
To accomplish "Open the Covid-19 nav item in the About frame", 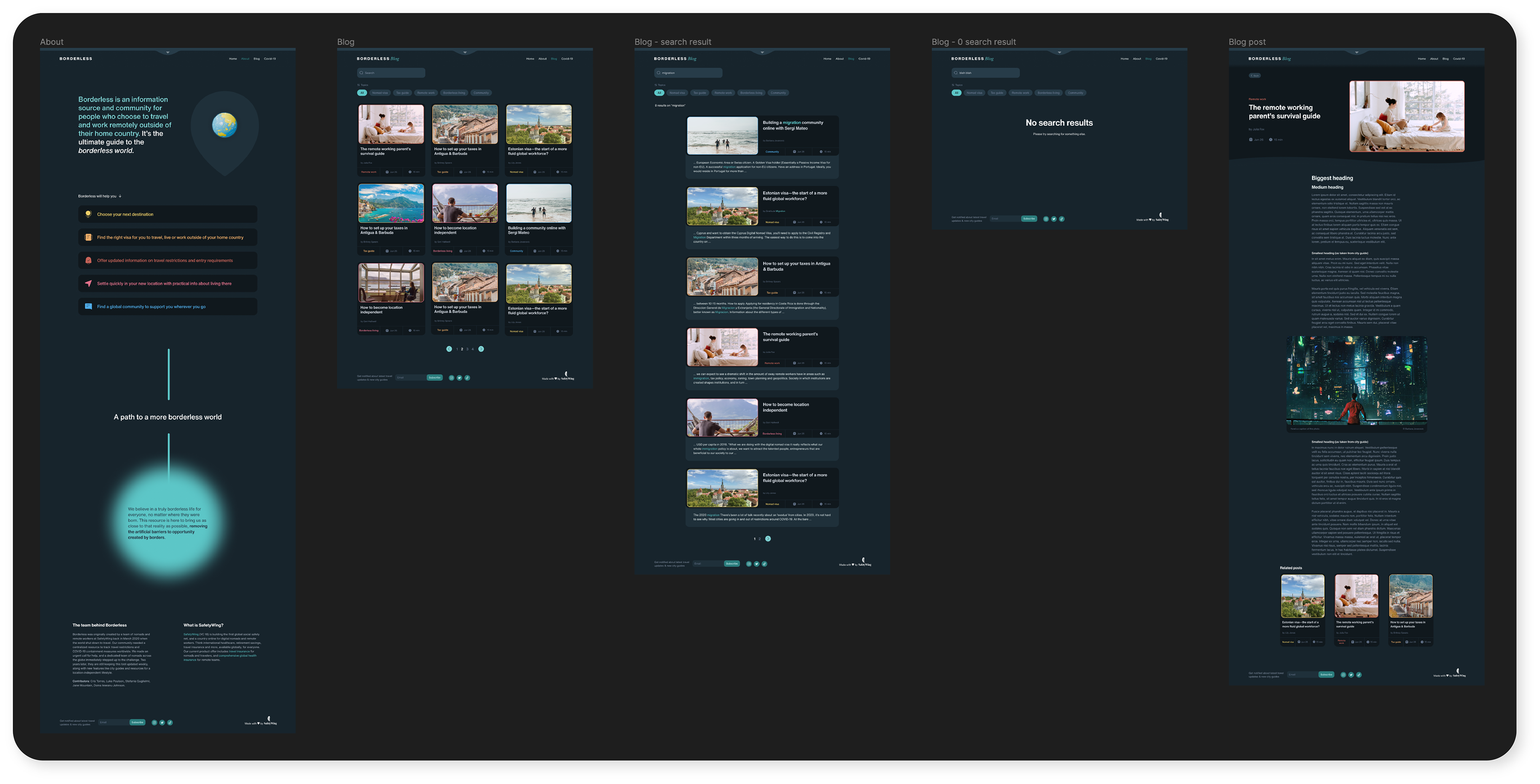I will [x=269, y=59].
